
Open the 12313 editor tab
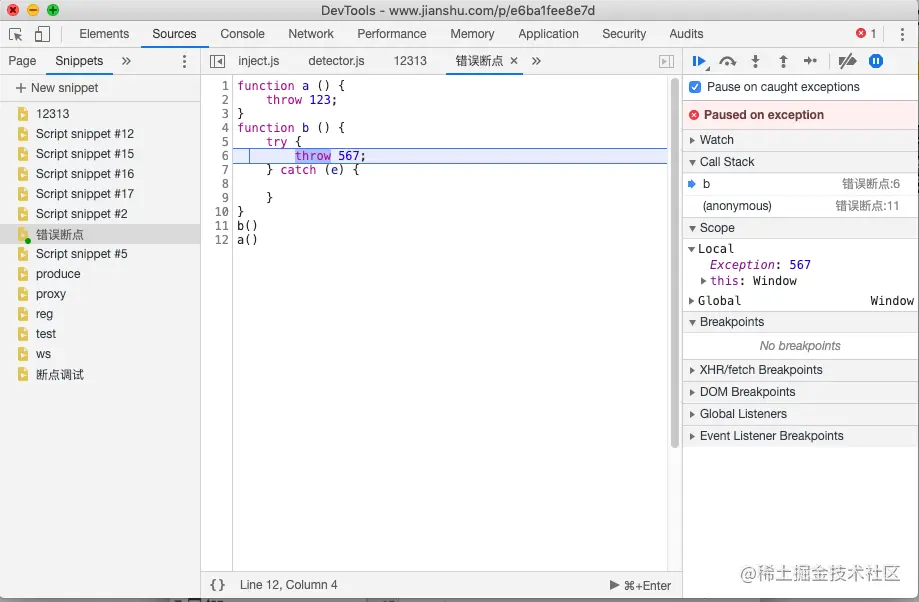410,61
